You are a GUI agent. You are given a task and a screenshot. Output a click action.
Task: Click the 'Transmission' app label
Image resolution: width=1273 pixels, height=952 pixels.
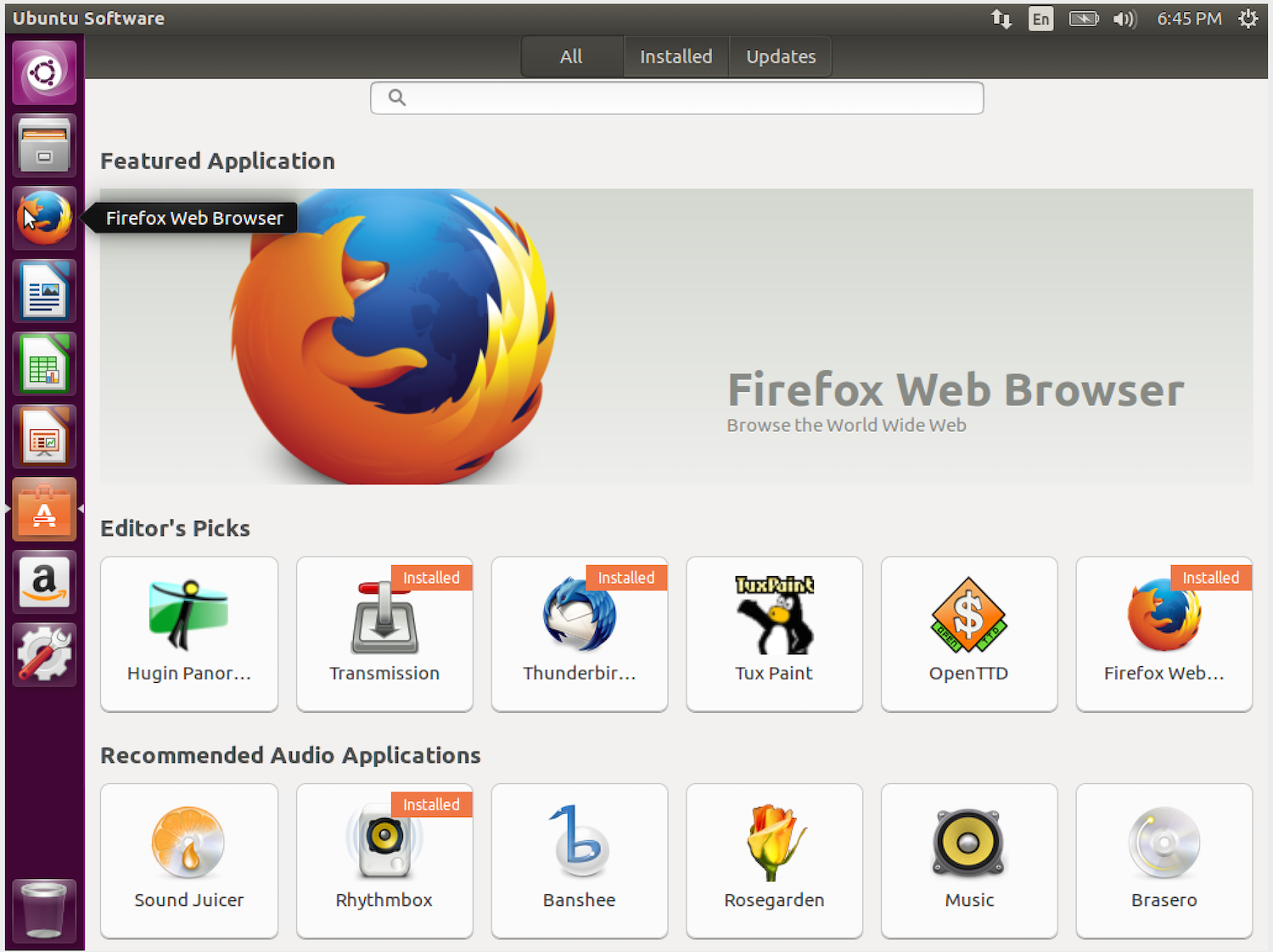[384, 674]
